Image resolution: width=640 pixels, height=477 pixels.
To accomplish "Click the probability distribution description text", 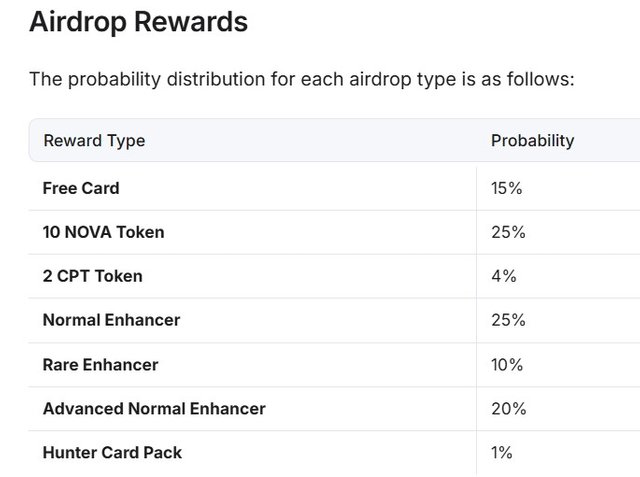I will pyautogui.click(x=302, y=80).
